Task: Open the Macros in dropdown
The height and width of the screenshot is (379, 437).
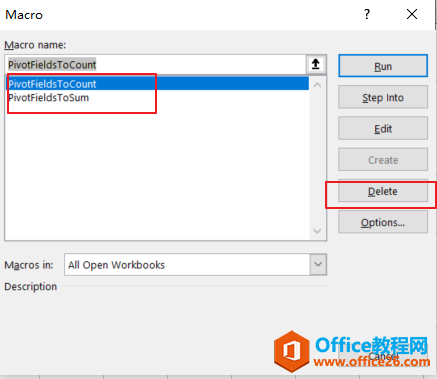Action: point(318,264)
